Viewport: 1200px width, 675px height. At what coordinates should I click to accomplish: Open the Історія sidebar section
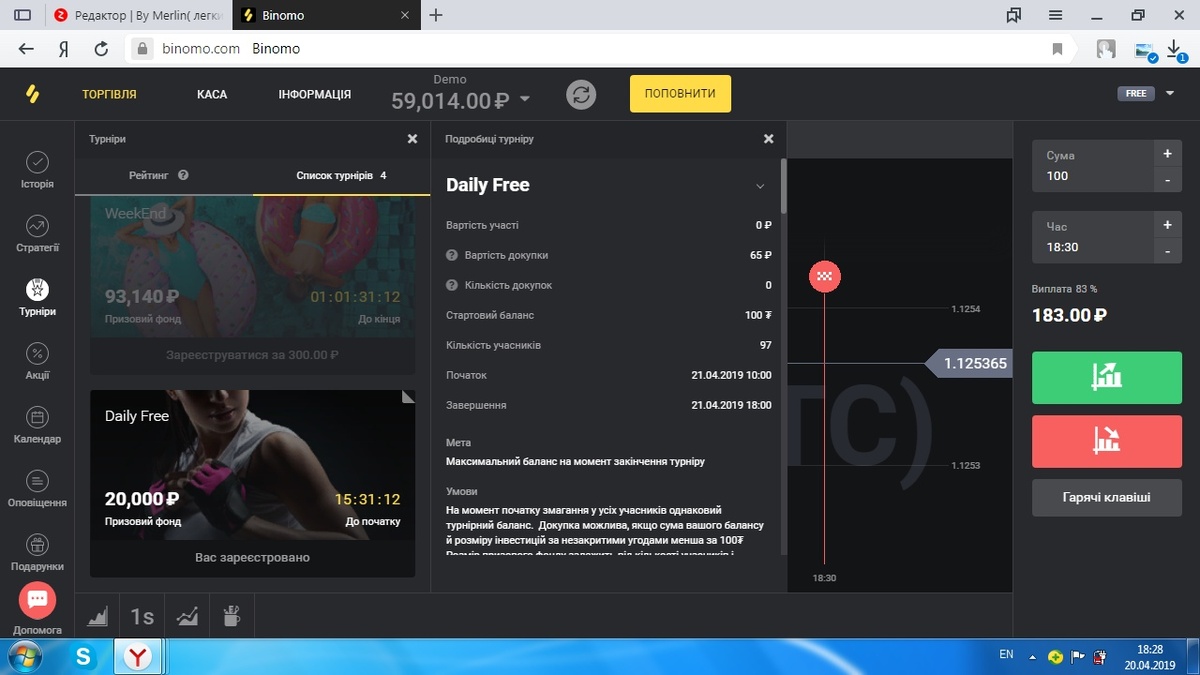coord(37,170)
